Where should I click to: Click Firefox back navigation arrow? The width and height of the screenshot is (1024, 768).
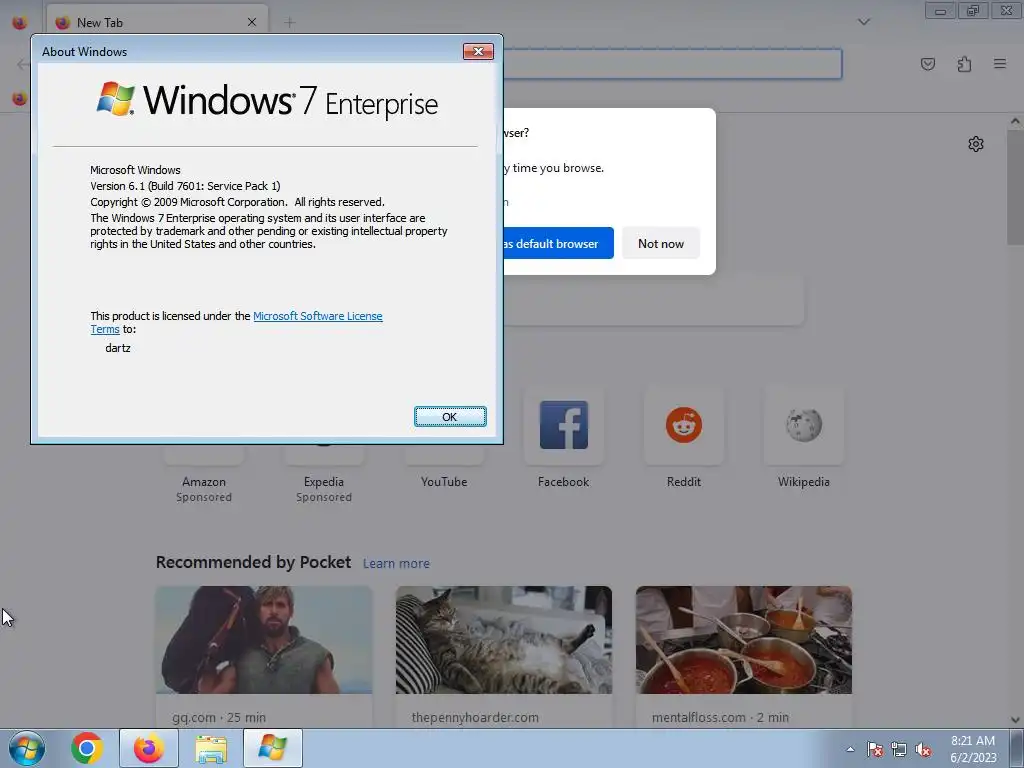(x=24, y=64)
